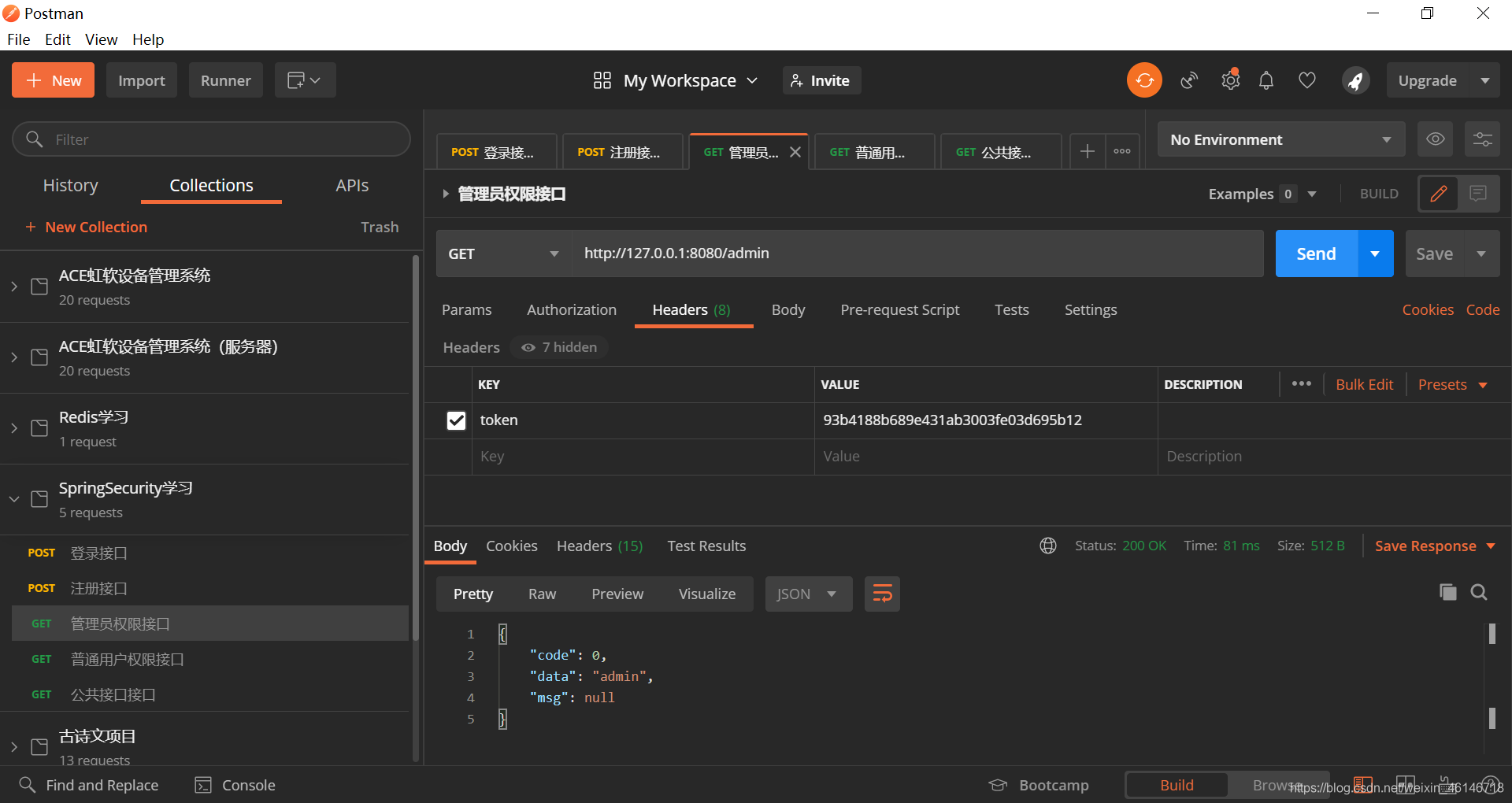1512x803 pixels.
Task: Open the File menu
Action: [x=19, y=39]
